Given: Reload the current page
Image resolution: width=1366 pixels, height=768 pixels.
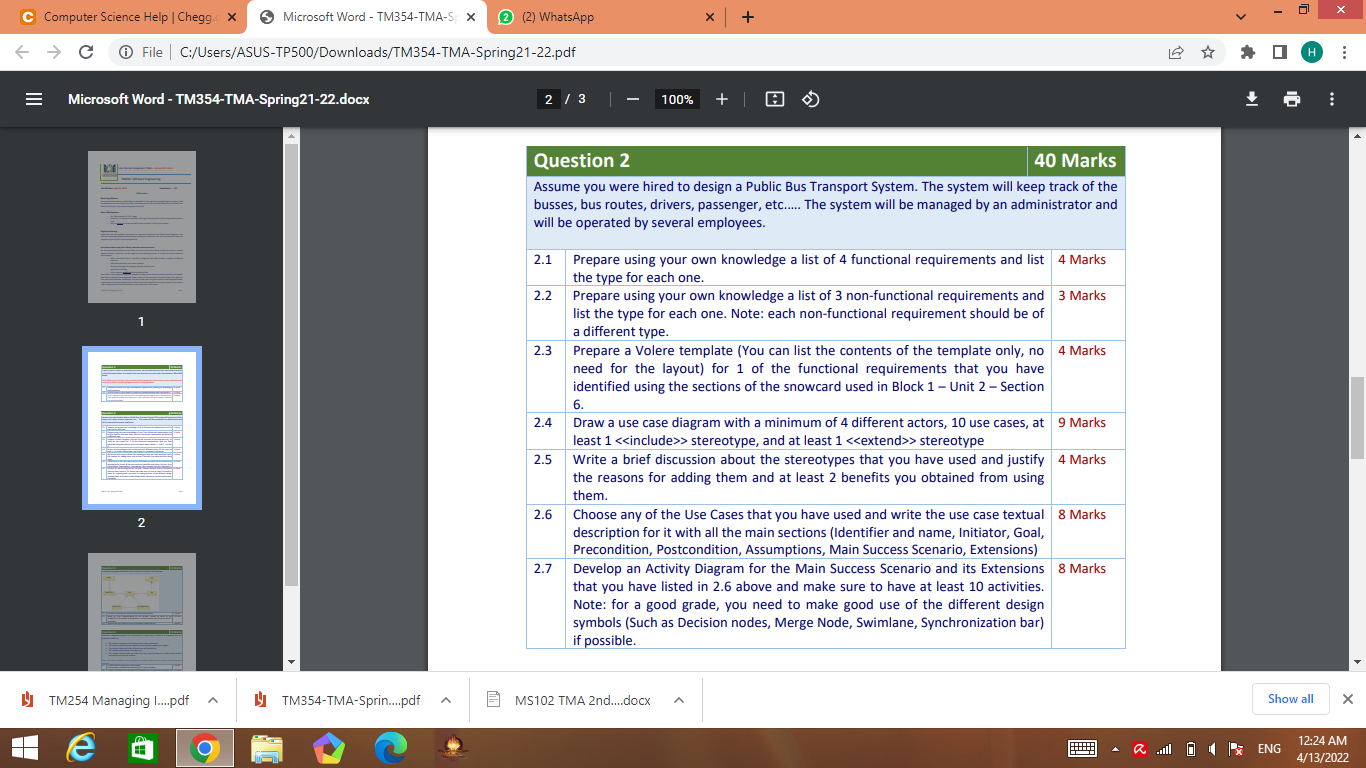Looking at the screenshot, I should 86,52.
